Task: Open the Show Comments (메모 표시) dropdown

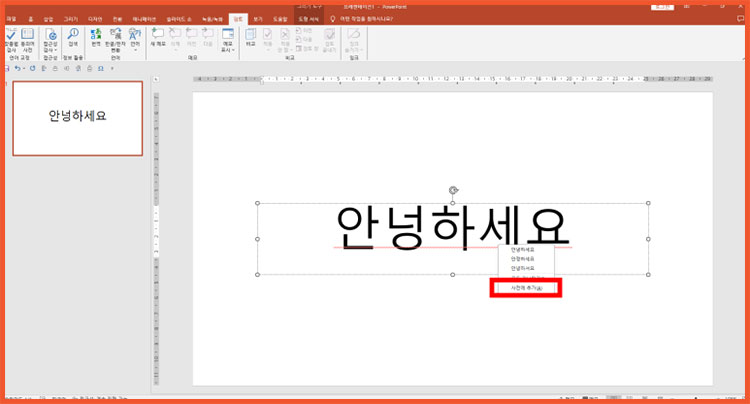Action: pyautogui.click(x=228, y=40)
